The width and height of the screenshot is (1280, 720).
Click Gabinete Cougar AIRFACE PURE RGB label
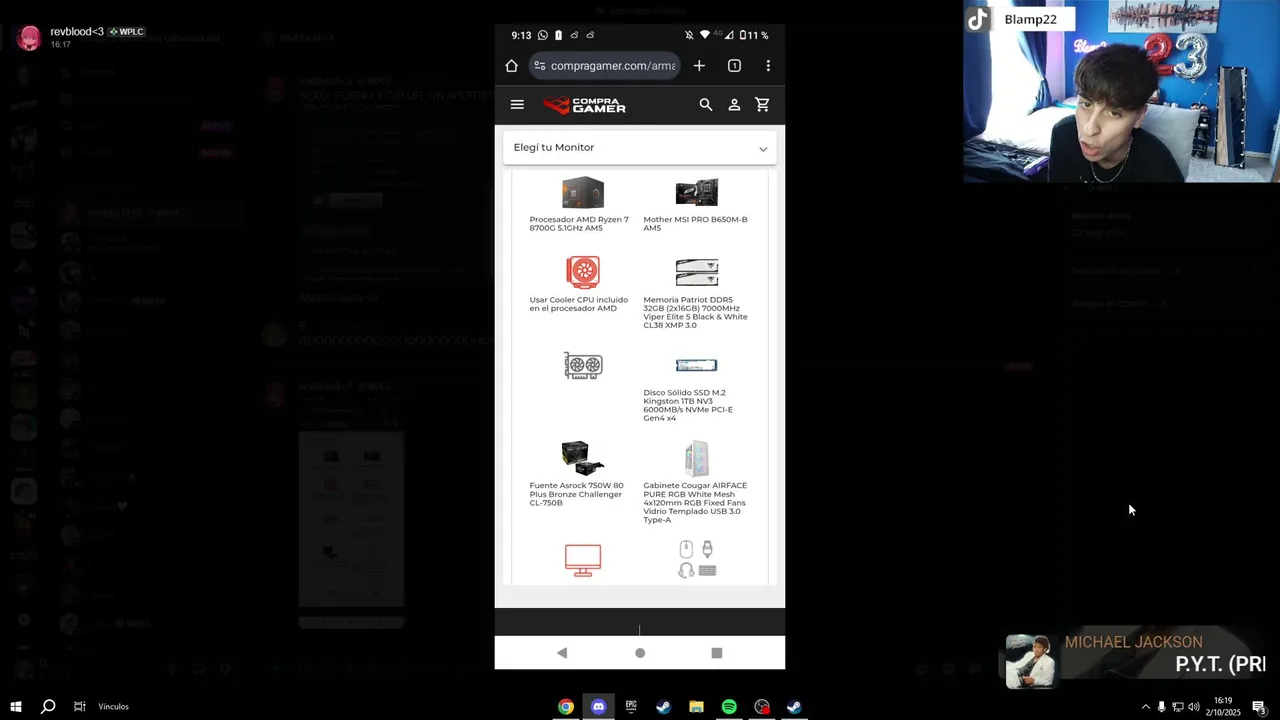[x=695, y=502]
